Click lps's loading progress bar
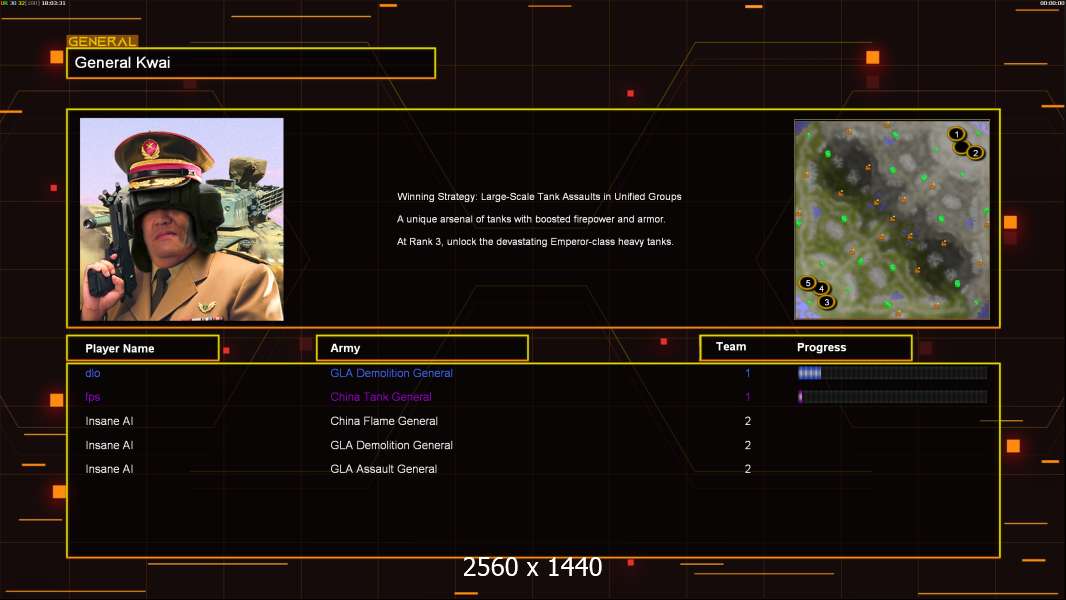Viewport: 1066px width, 600px height. [893, 397]
